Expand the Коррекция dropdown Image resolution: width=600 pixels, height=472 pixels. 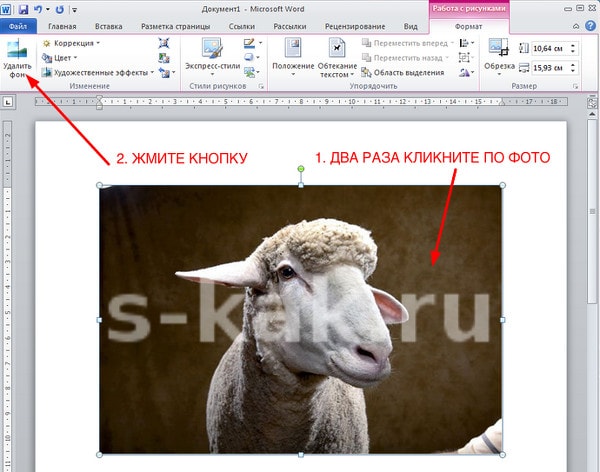pos(98,43)
